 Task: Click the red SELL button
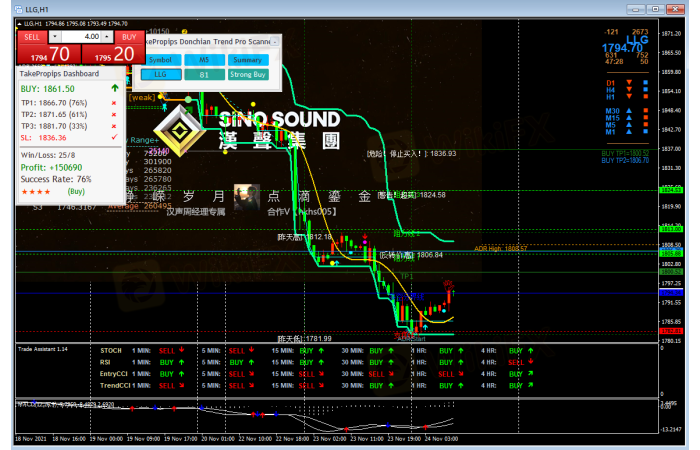click(32, 36)
